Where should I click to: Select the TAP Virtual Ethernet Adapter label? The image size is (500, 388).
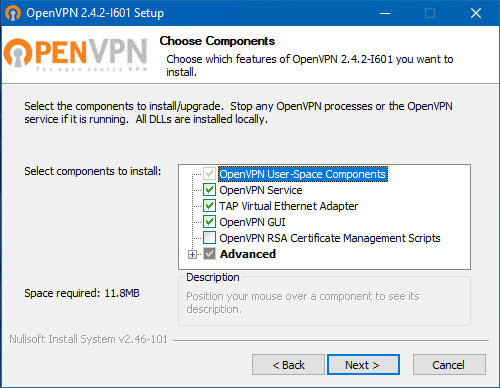(289, 206)
